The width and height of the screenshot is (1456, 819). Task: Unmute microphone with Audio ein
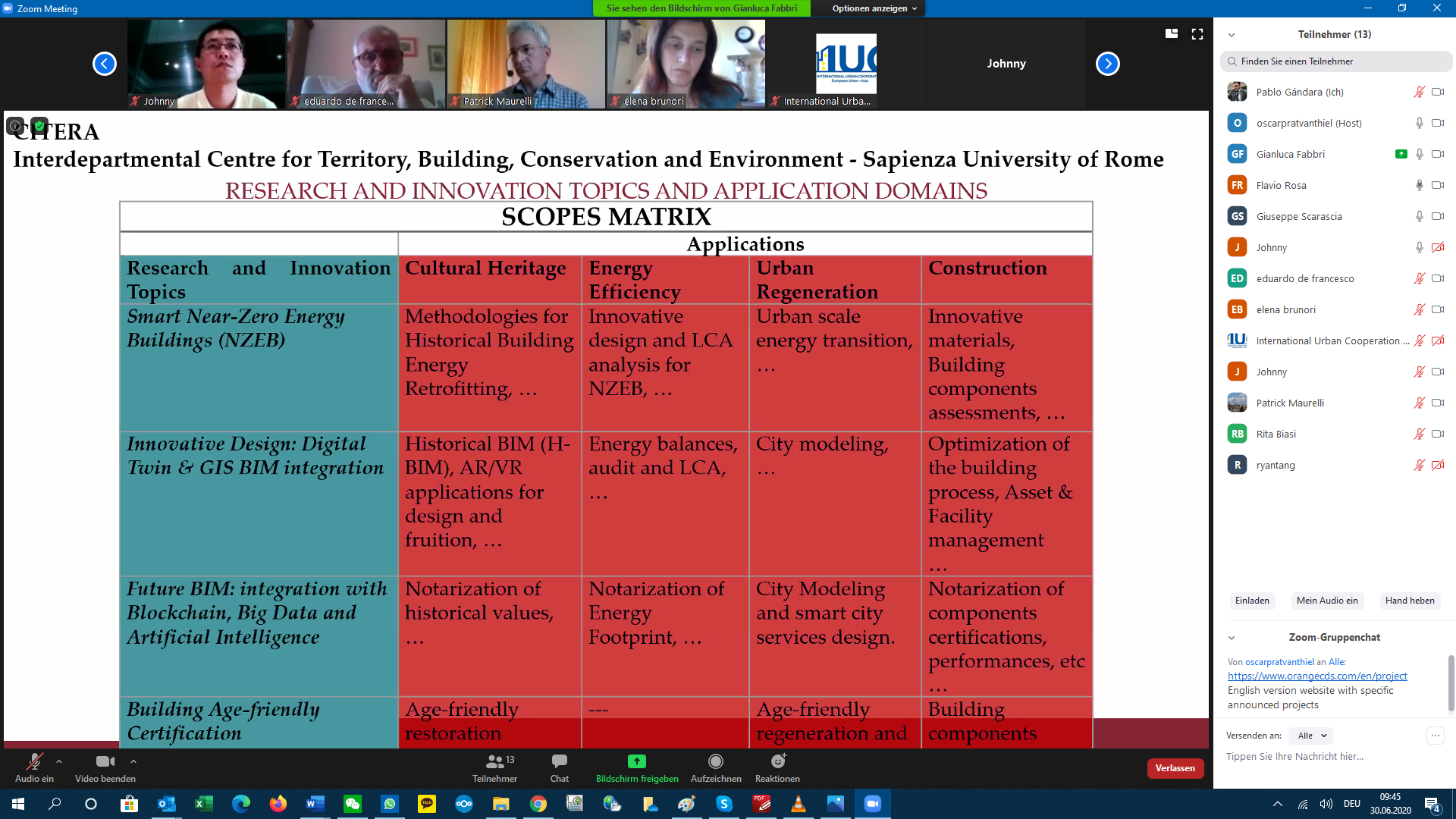point(34,761)
